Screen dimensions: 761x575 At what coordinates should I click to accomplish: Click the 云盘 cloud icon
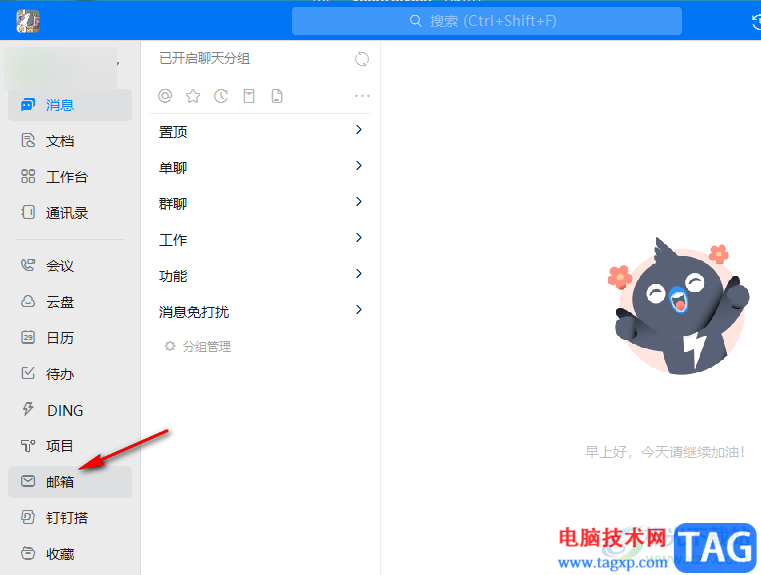28,301
